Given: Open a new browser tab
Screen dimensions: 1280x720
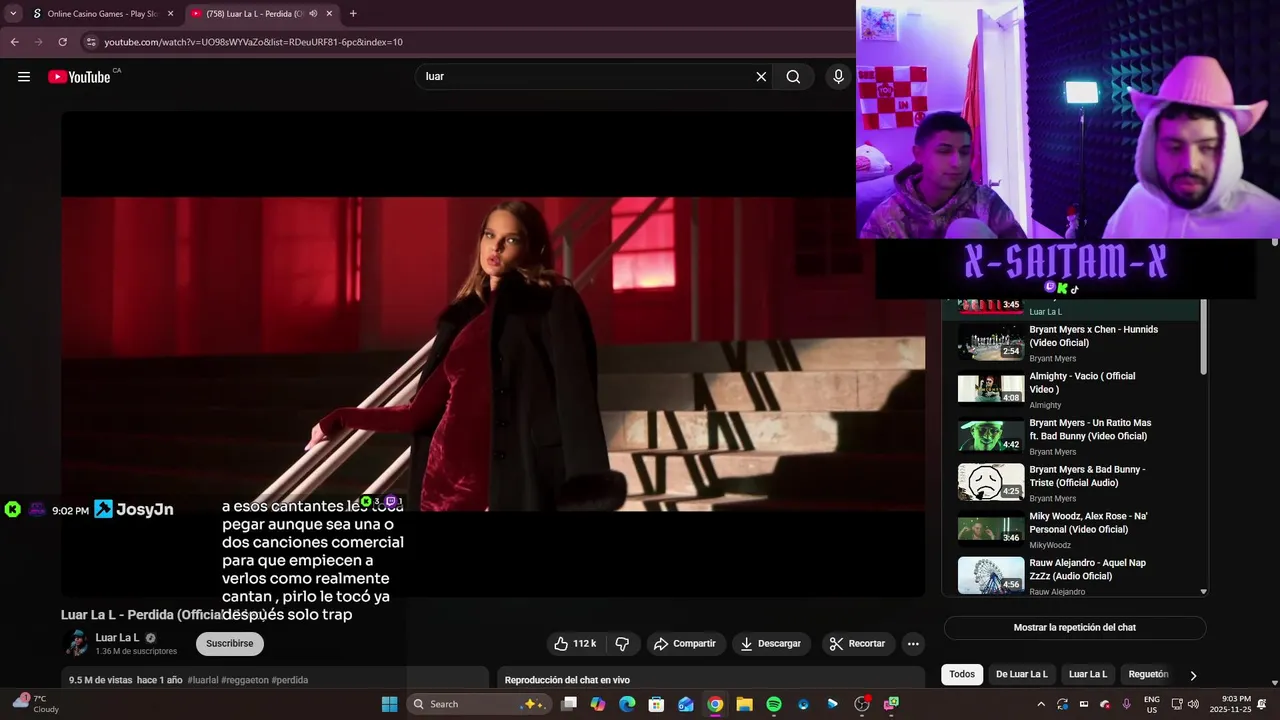Looking at the screenshot, I should [353, 14].
